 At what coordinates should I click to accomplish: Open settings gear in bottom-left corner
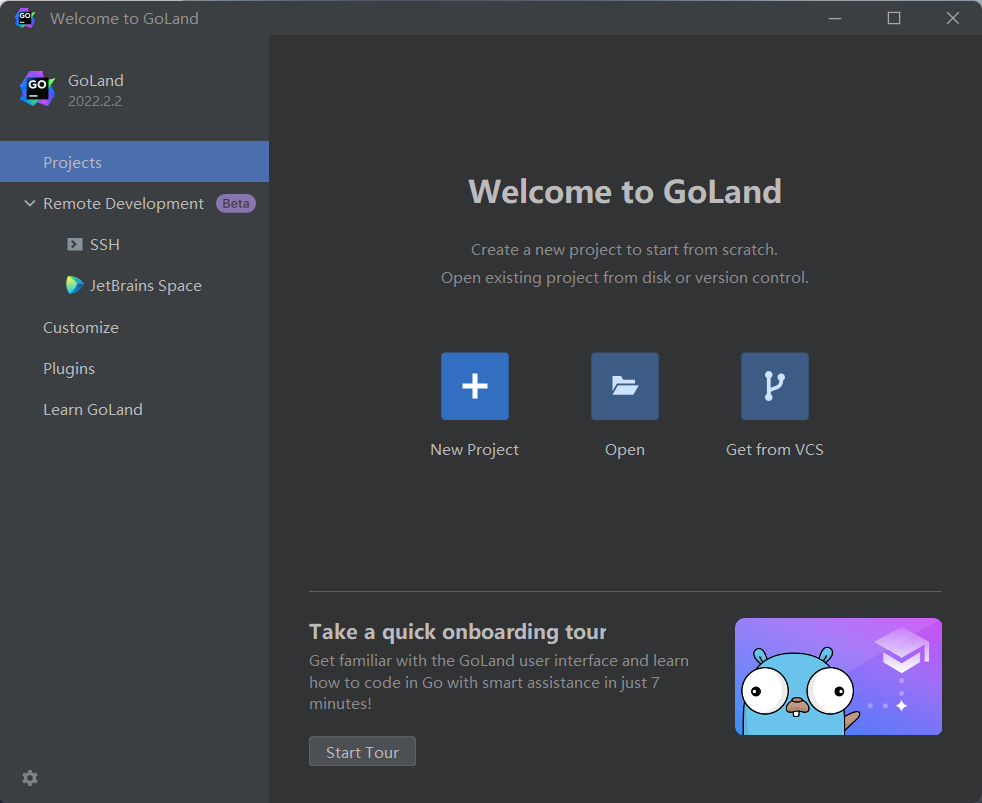30,778
